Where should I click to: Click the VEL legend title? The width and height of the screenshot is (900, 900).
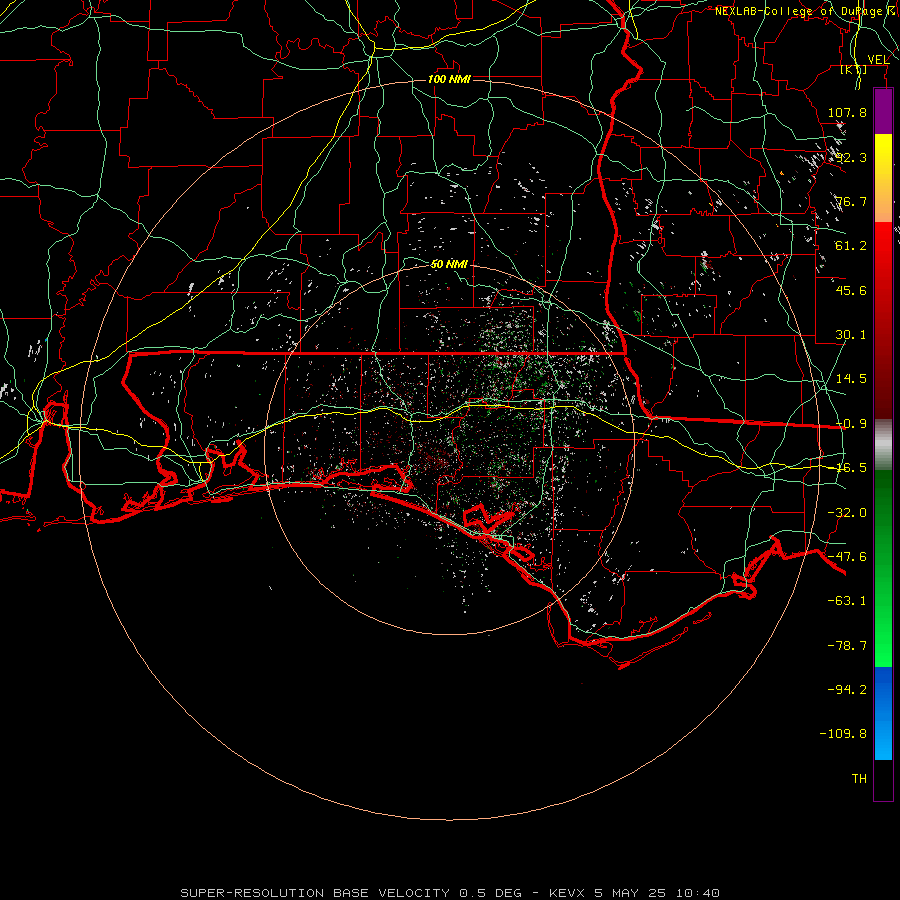tap(878, 59)
